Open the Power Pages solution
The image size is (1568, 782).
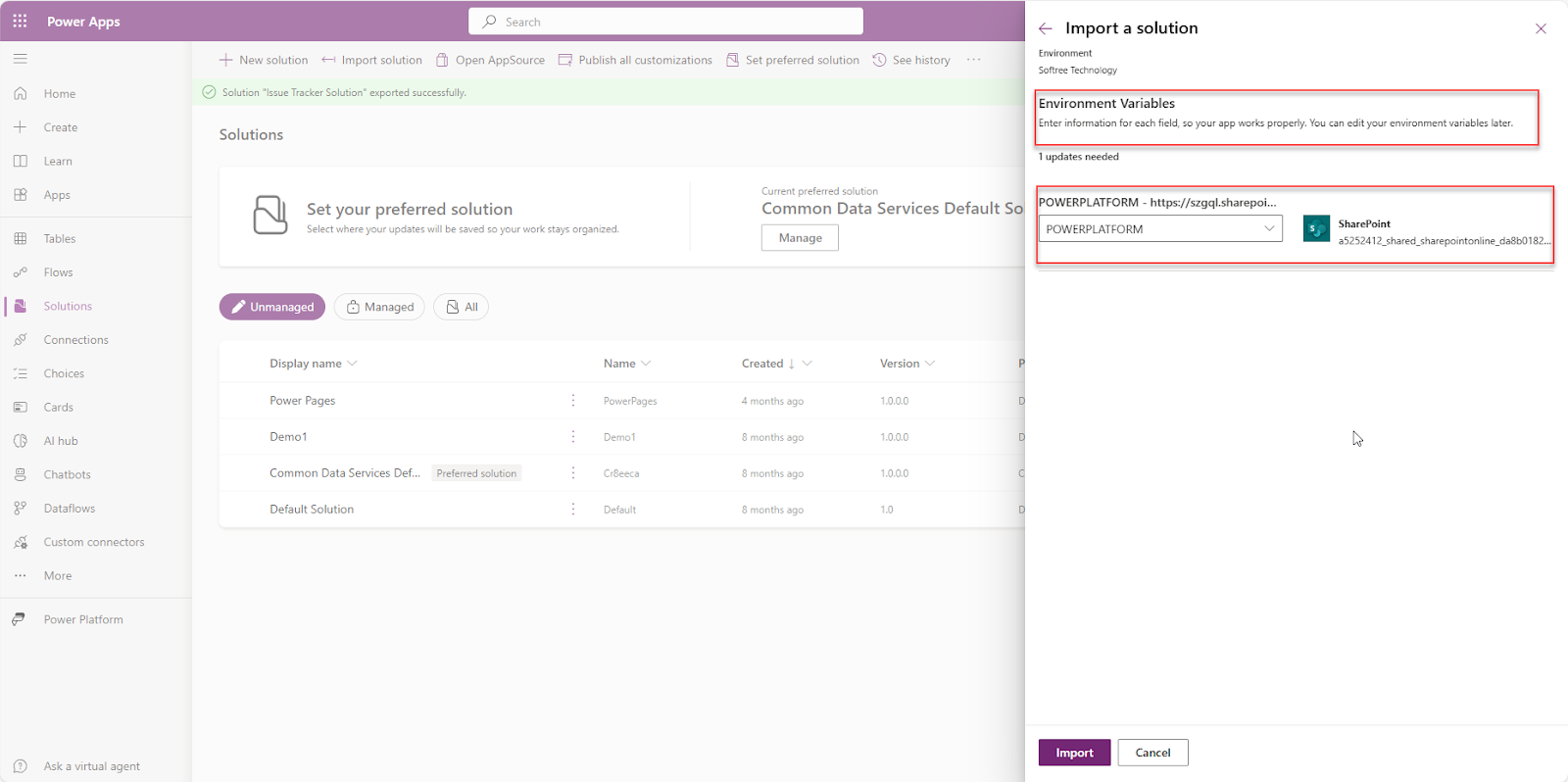pyautogui.click(x=302, y=400)
